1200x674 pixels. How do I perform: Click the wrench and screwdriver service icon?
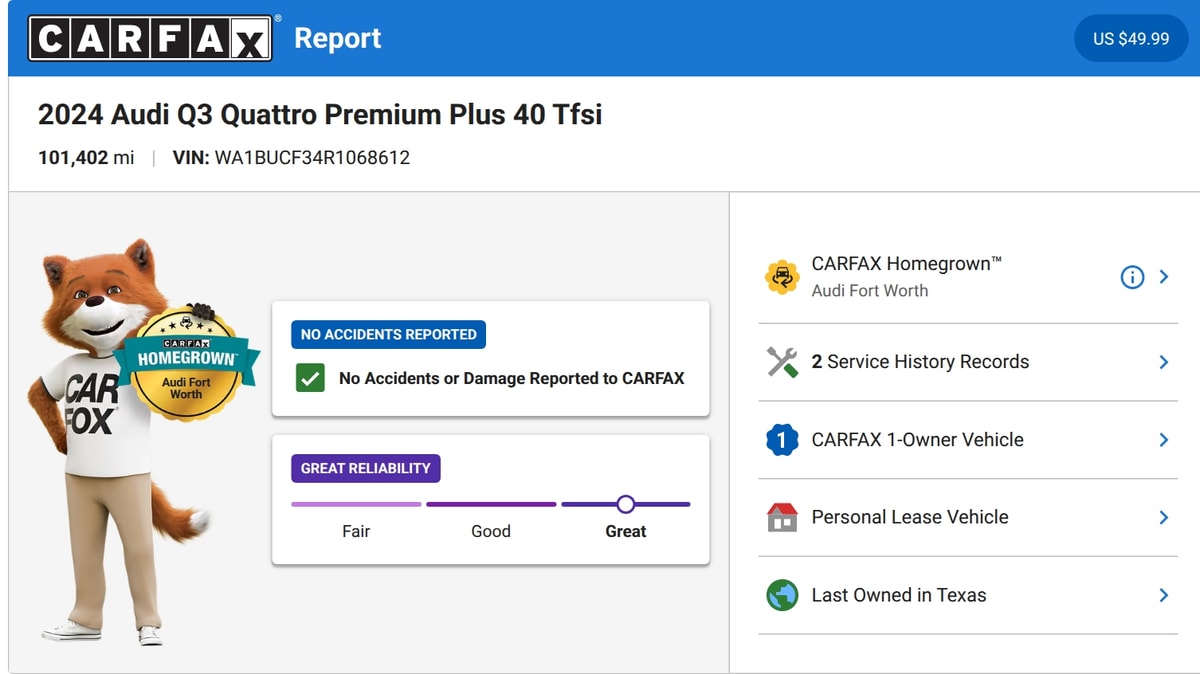(x=782, y=362)
